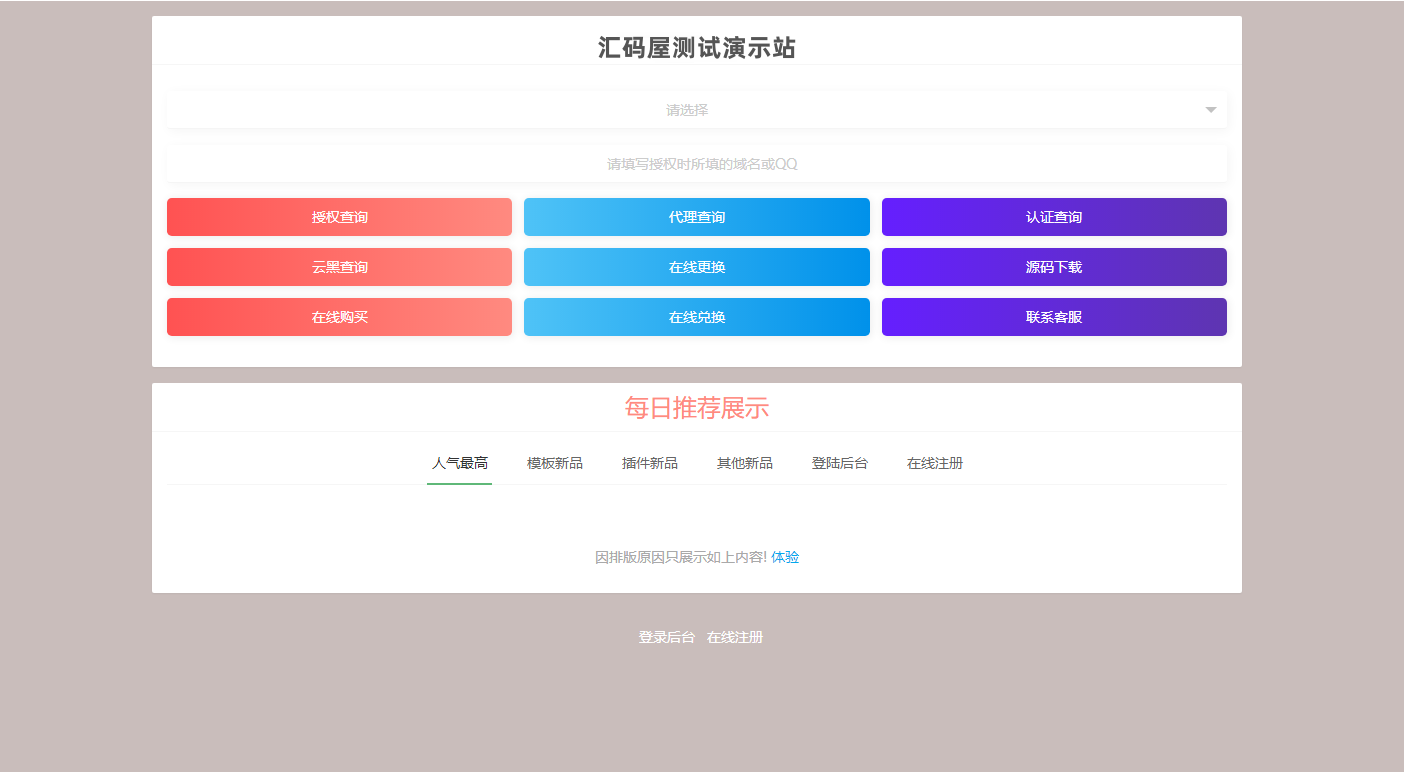Open the 在线注册 tab

935,463
